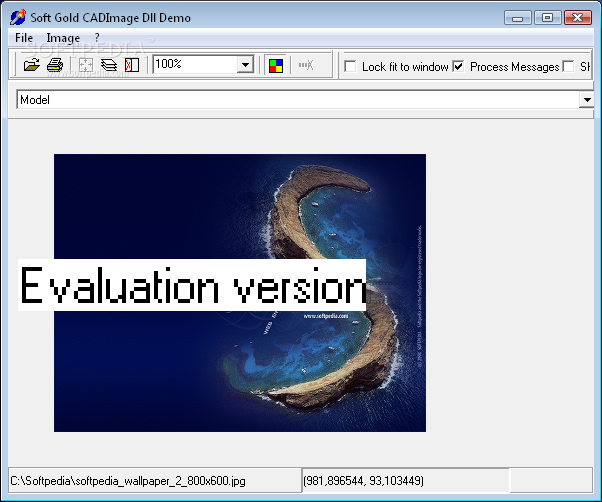
Task: Minimize the CADImage Dll Demo window
Action: tap(517, 18)
